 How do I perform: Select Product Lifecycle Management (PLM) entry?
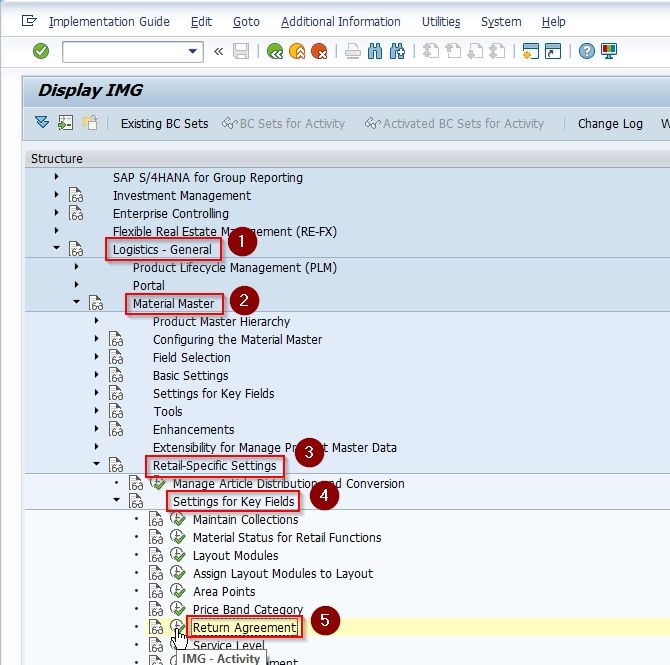coord(235,268)
